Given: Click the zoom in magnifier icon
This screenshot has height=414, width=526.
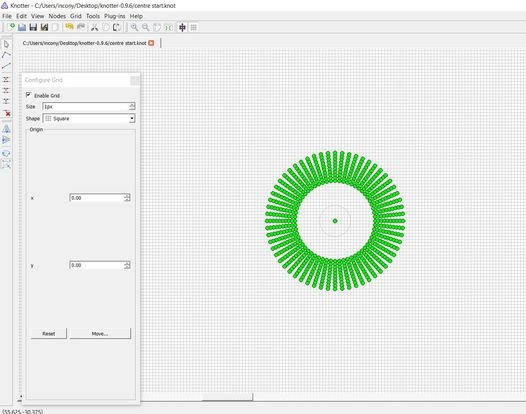Looking at the screenshot, I should point(134,27).
